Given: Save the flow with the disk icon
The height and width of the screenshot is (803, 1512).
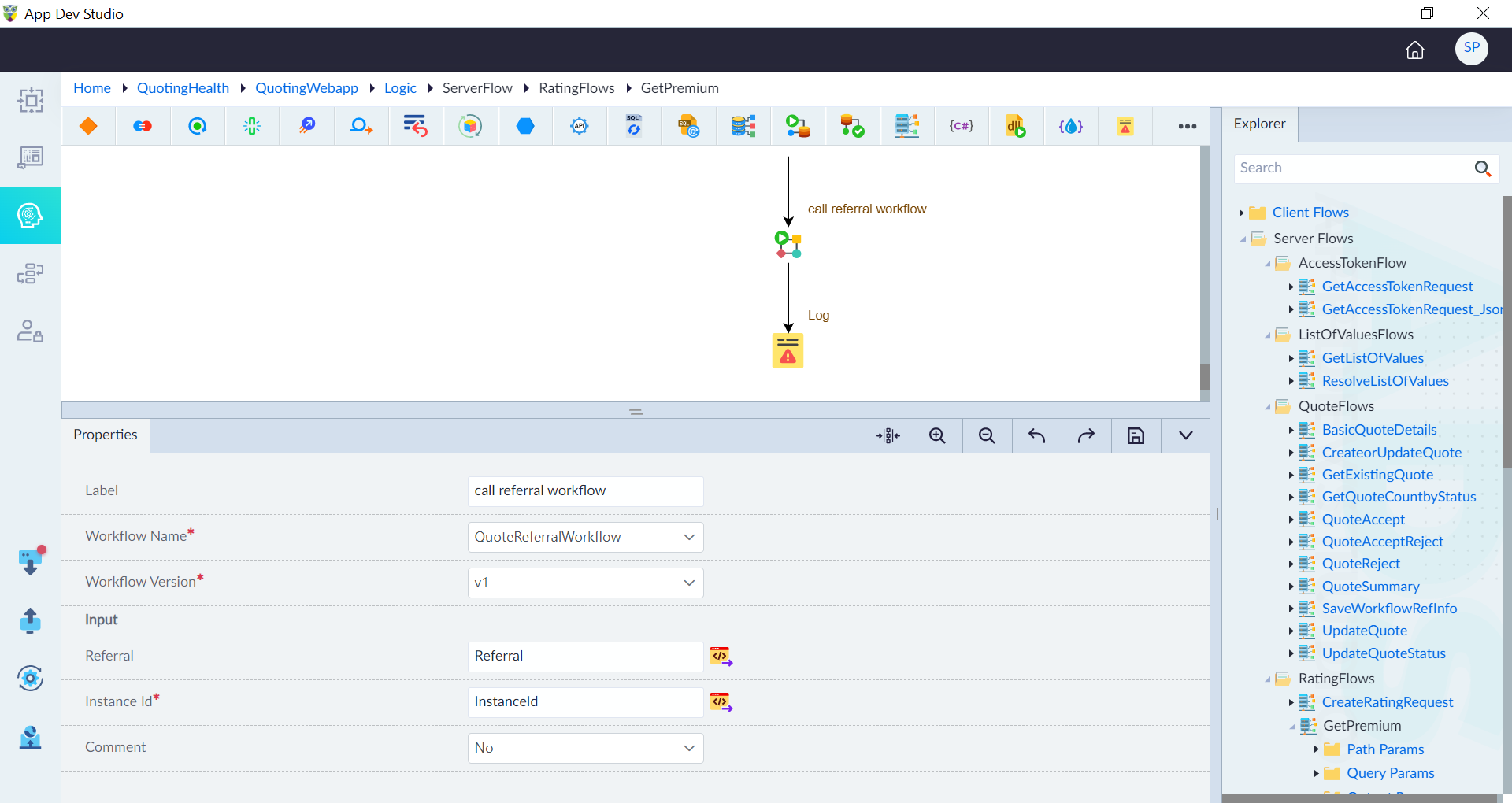Looking at the screenshot, I should tap(1136, 436).
